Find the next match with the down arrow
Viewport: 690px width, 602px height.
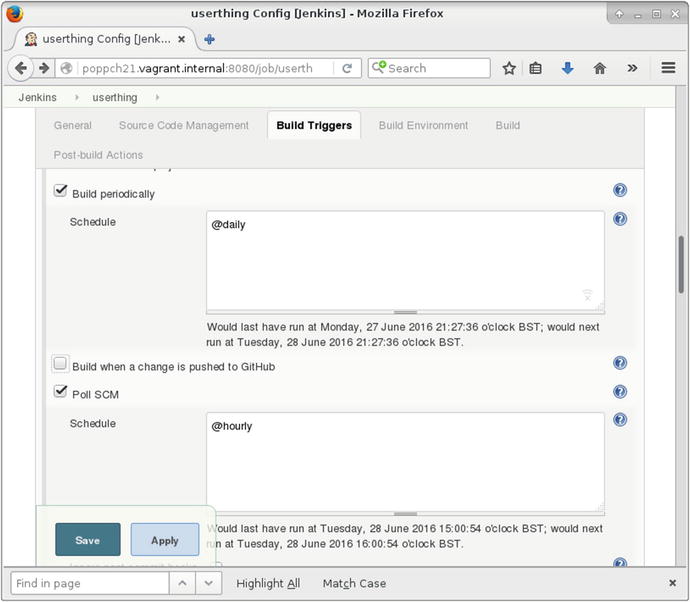point(209,584)
